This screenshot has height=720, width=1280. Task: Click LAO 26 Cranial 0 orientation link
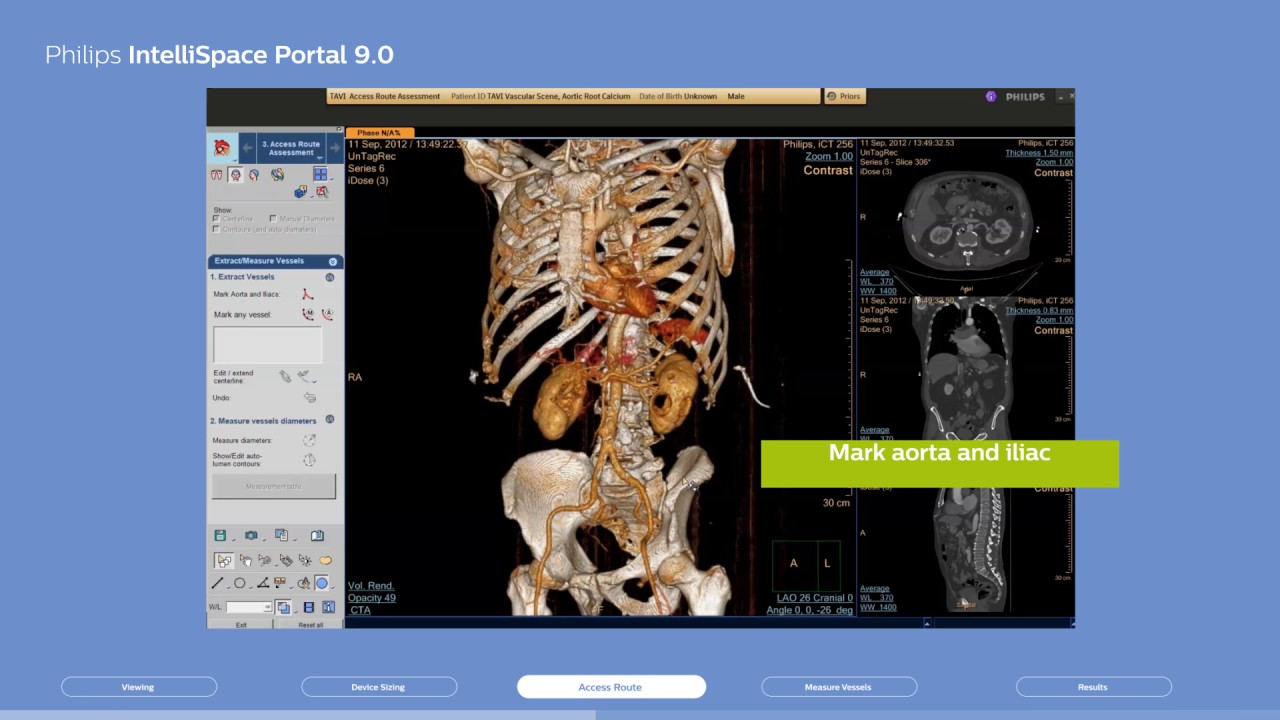click(815, 598)
